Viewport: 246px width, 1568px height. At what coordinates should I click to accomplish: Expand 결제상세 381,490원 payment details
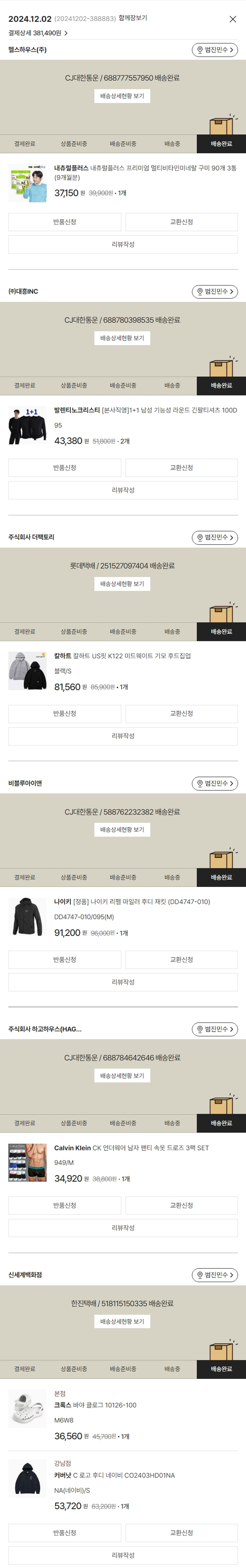(38, 33)
